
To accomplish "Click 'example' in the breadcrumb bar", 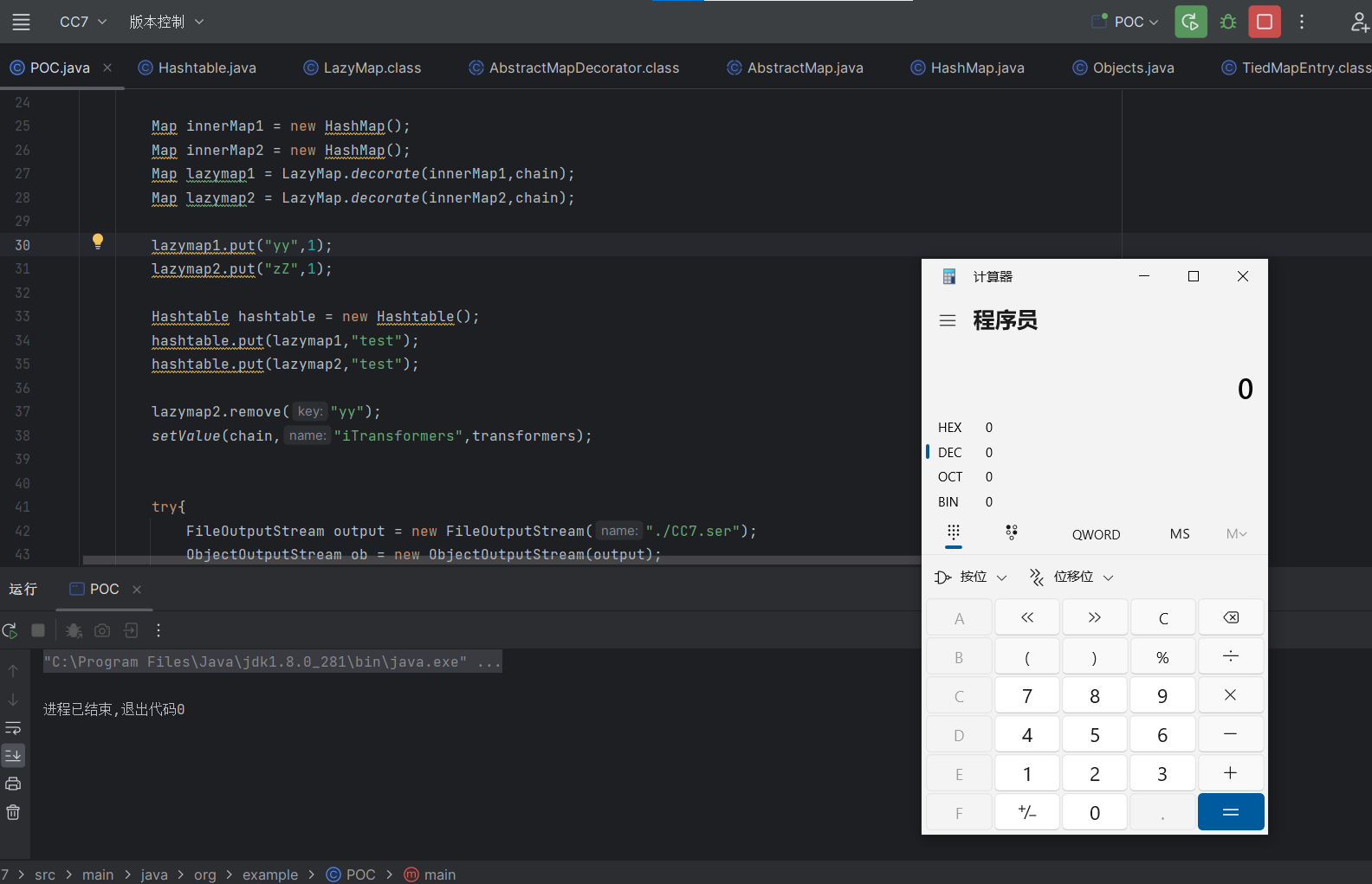I will tap(270, 874).
